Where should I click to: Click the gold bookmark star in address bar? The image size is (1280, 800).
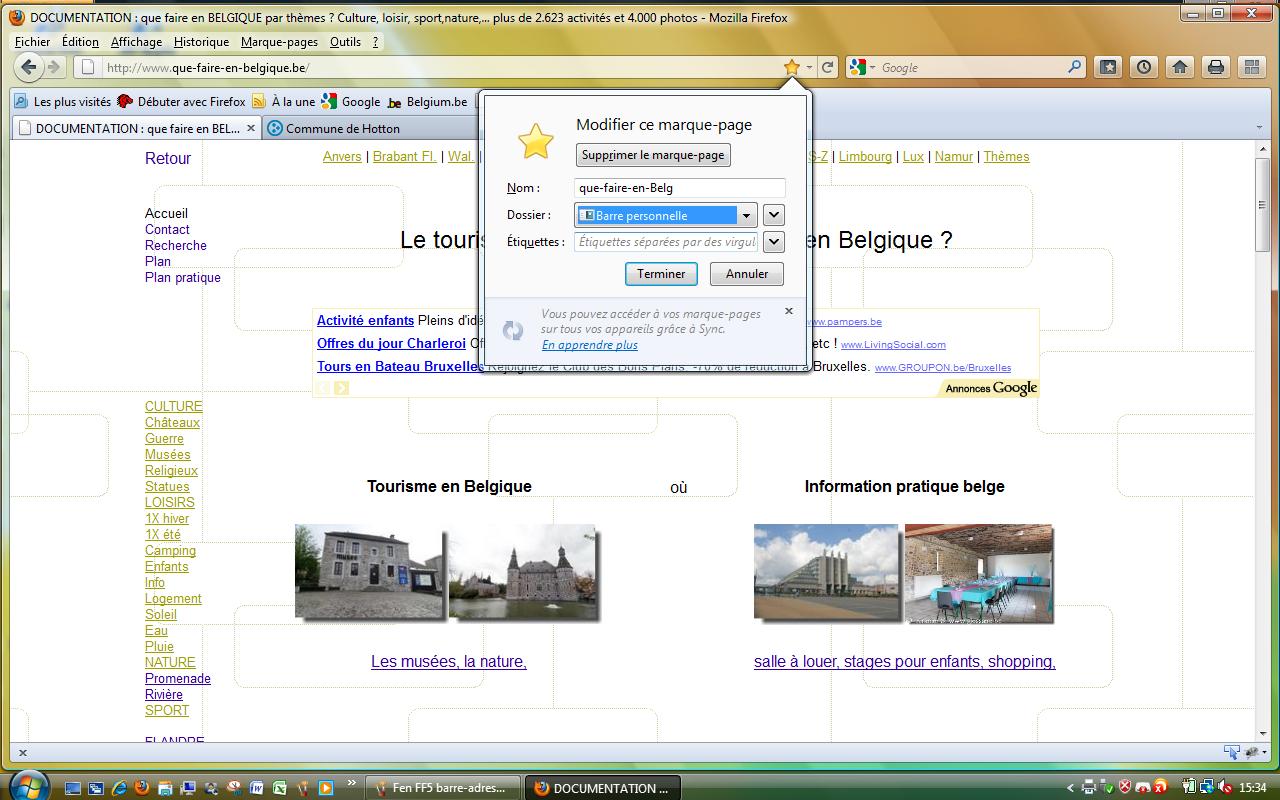791,67
